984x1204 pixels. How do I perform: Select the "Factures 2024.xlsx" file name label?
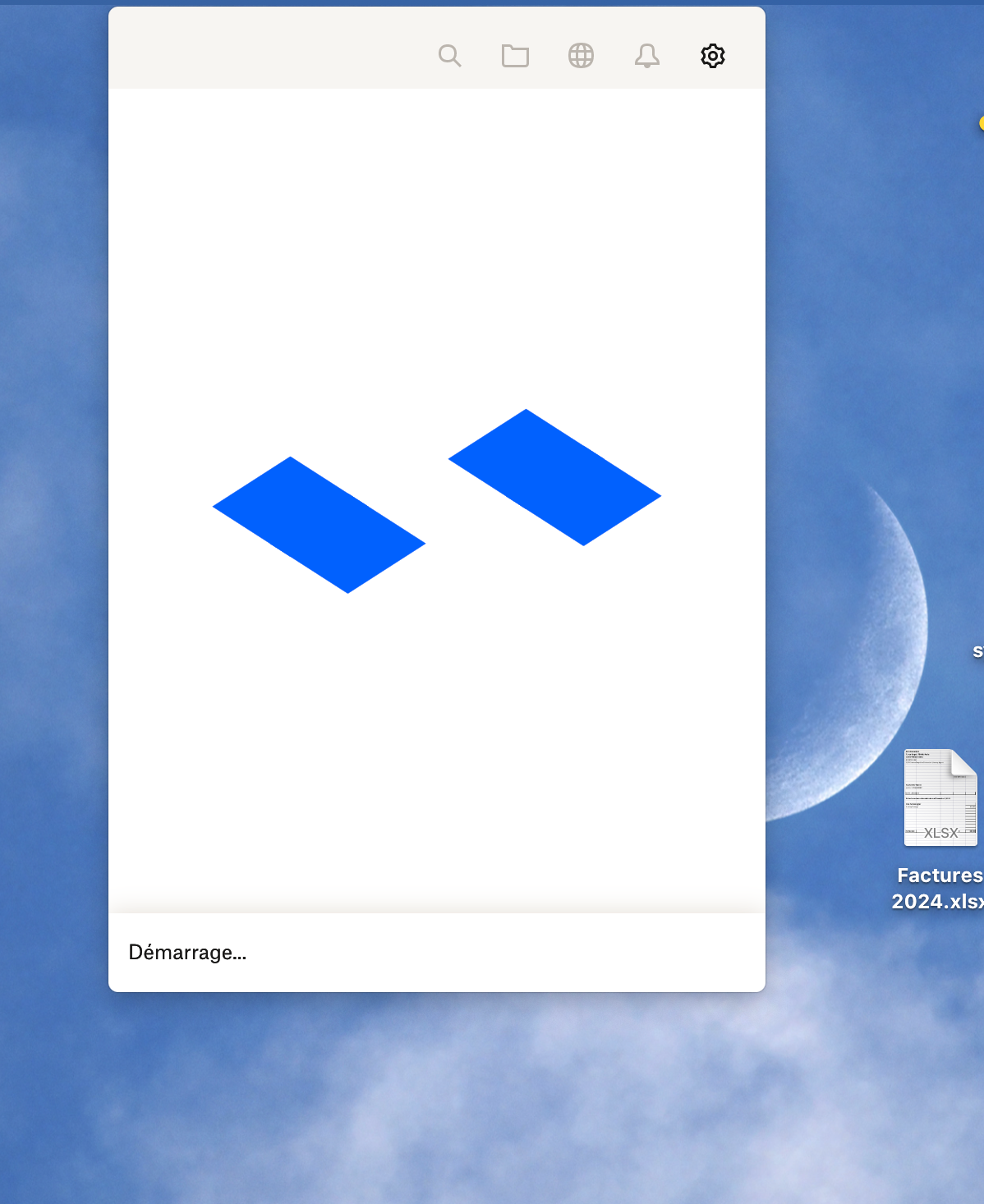coord(938,889)
